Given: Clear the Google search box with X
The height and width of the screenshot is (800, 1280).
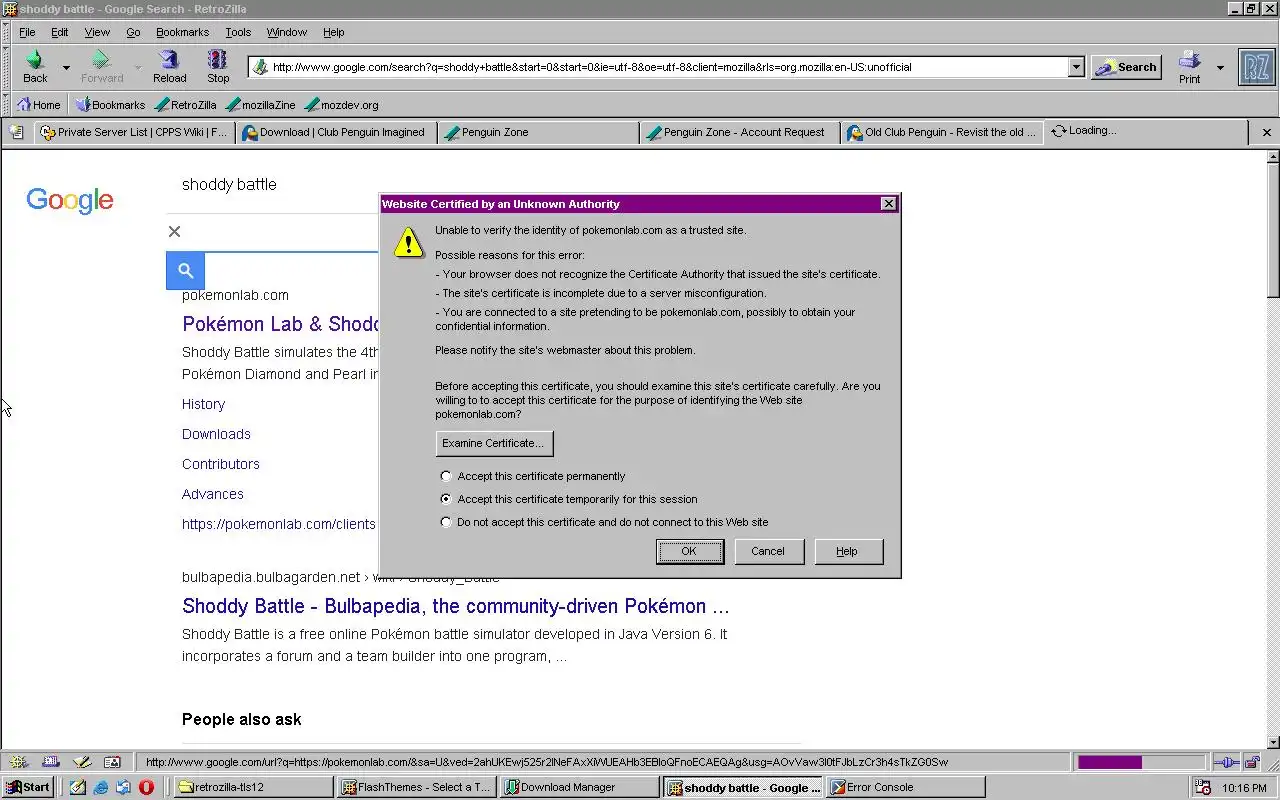Looking at the screenshot, I should coord(174,231).
